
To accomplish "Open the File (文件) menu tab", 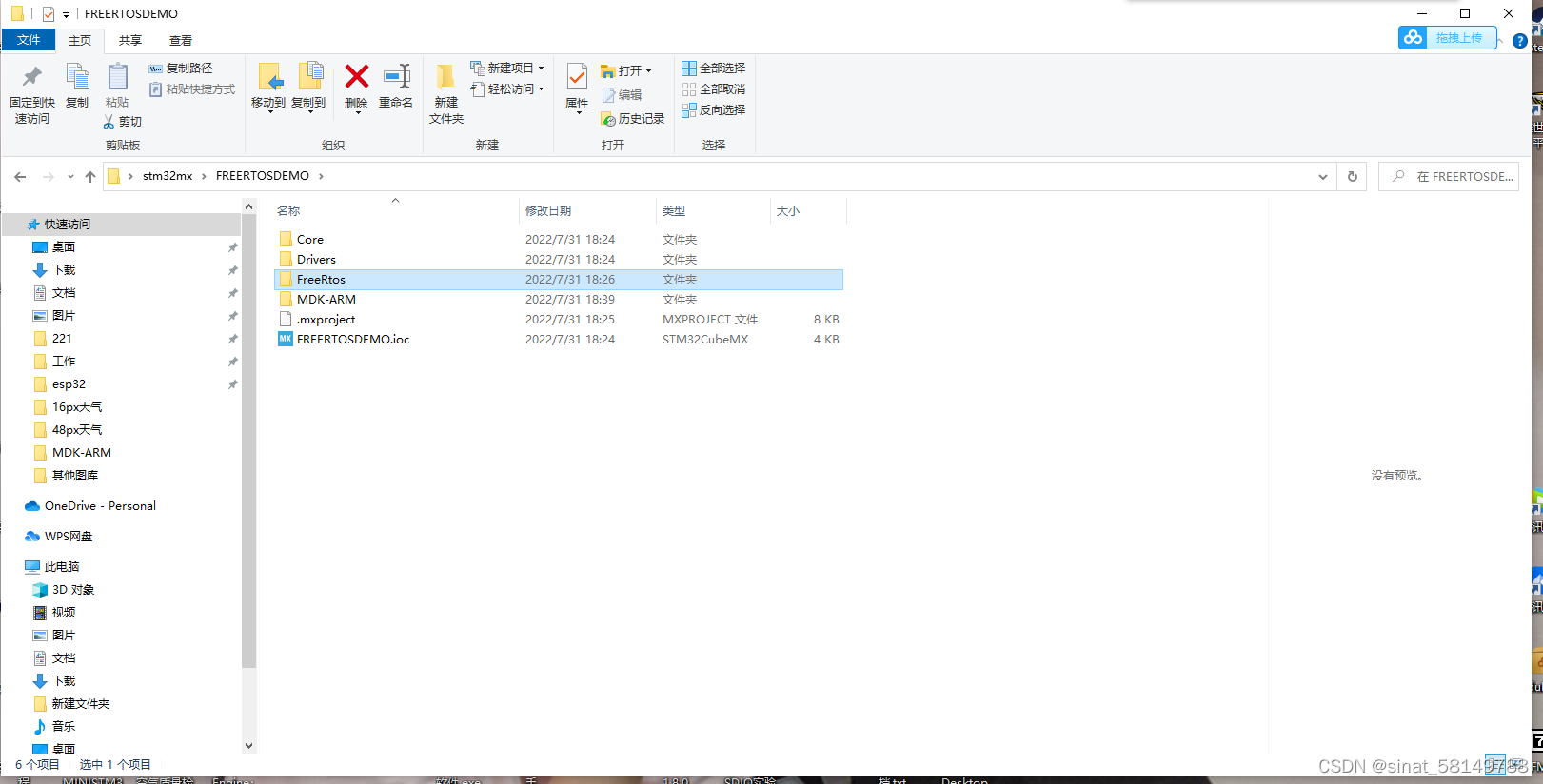I will [x=29, y=40].
